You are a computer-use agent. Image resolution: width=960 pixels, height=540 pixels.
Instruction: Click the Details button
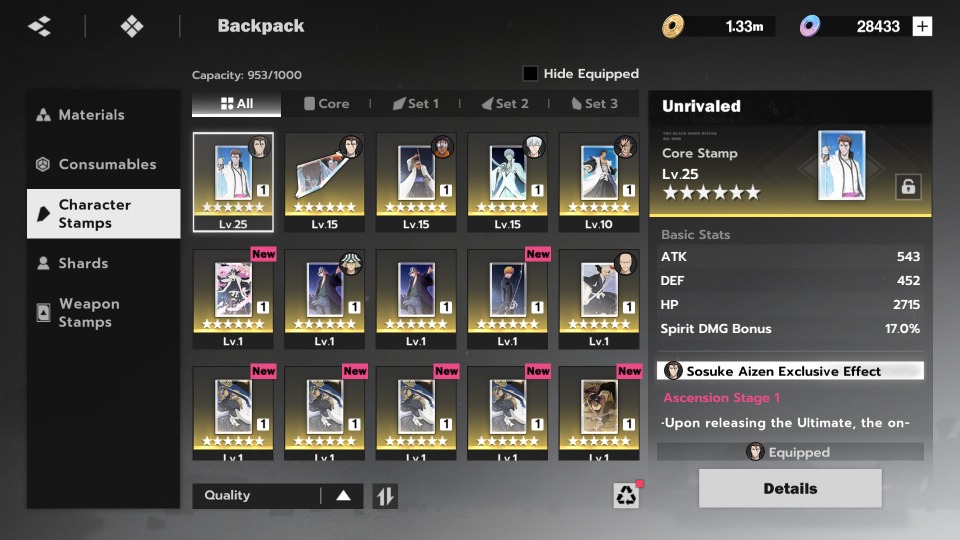790,489
